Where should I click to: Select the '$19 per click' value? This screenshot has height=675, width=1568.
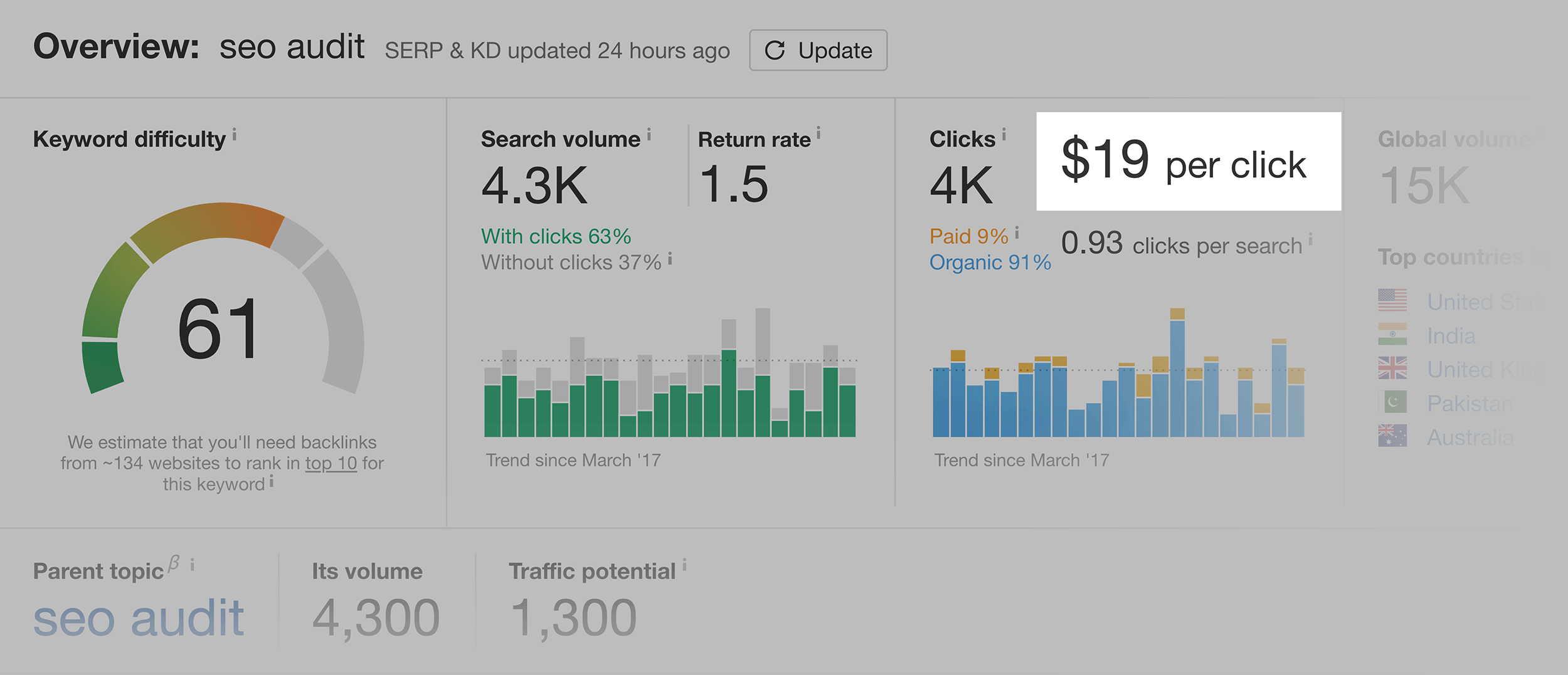(1184, 161)
